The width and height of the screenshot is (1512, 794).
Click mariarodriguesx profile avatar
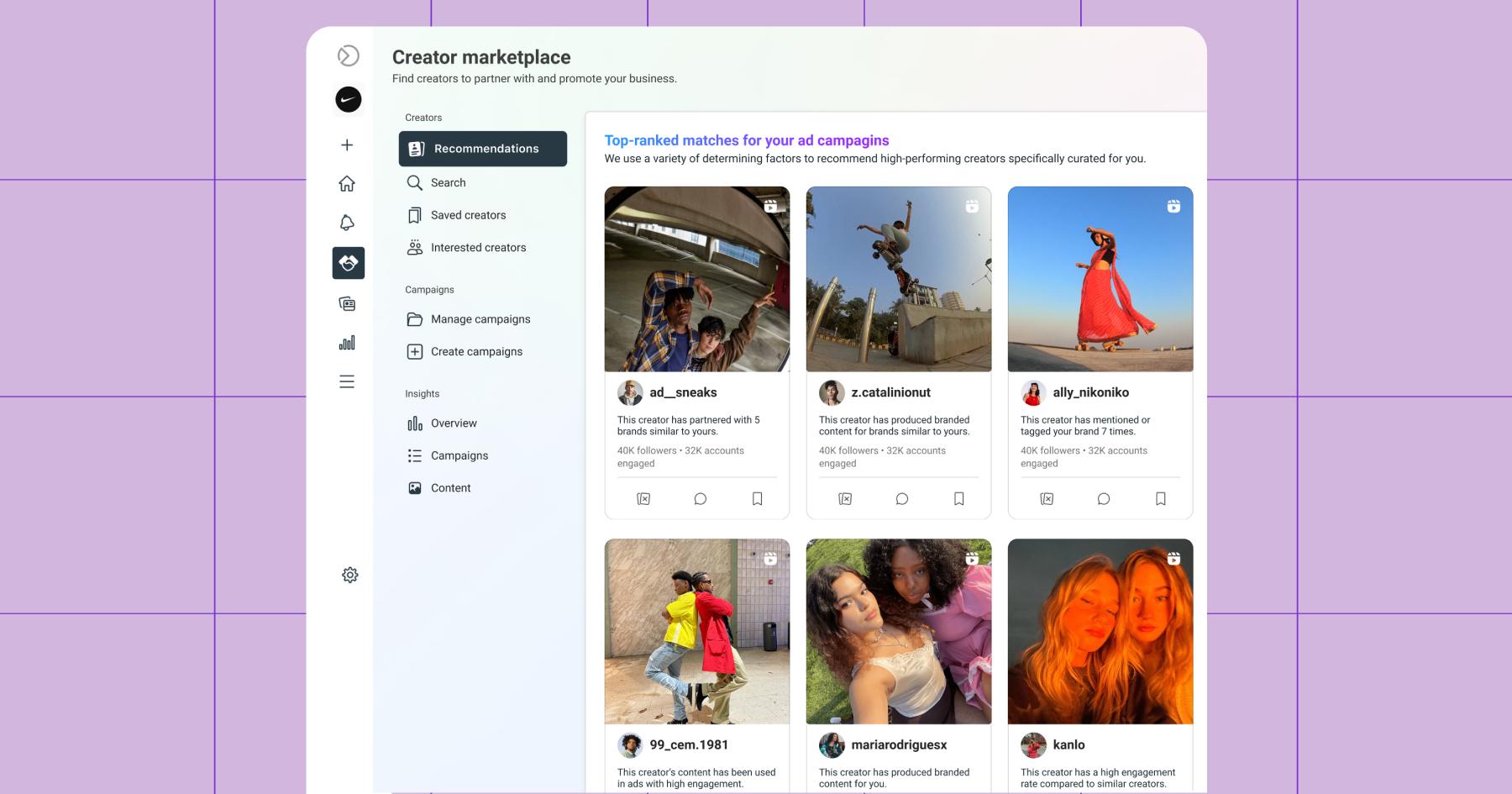point(832,744)
